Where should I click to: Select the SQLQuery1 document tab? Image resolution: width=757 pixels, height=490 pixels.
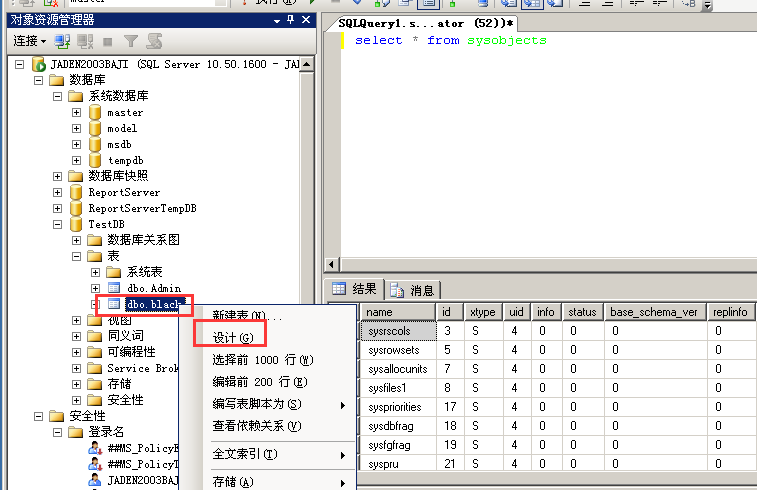pyautogui.click(x=424, y=23)
